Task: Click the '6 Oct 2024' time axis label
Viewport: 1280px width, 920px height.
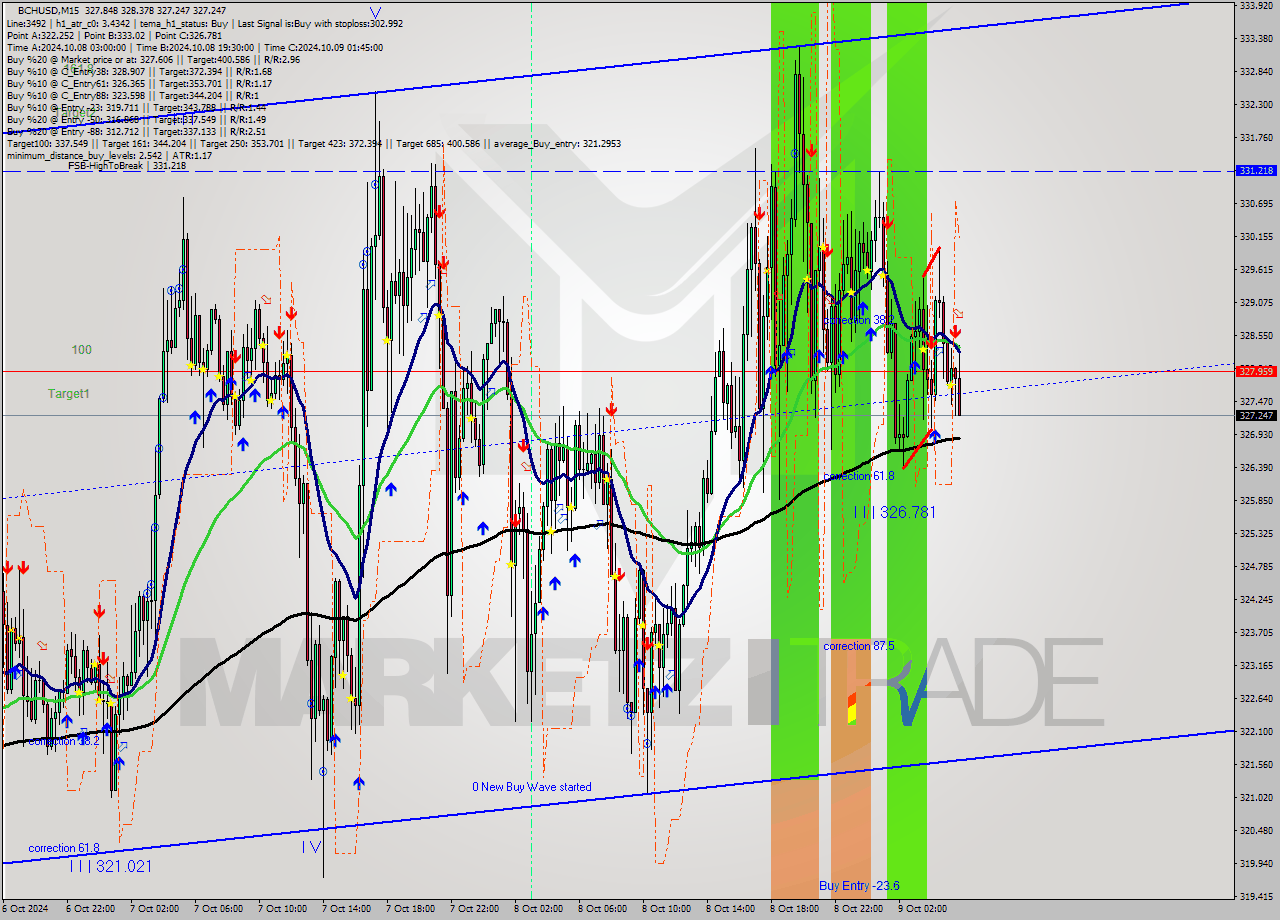Action: point(26,909)
